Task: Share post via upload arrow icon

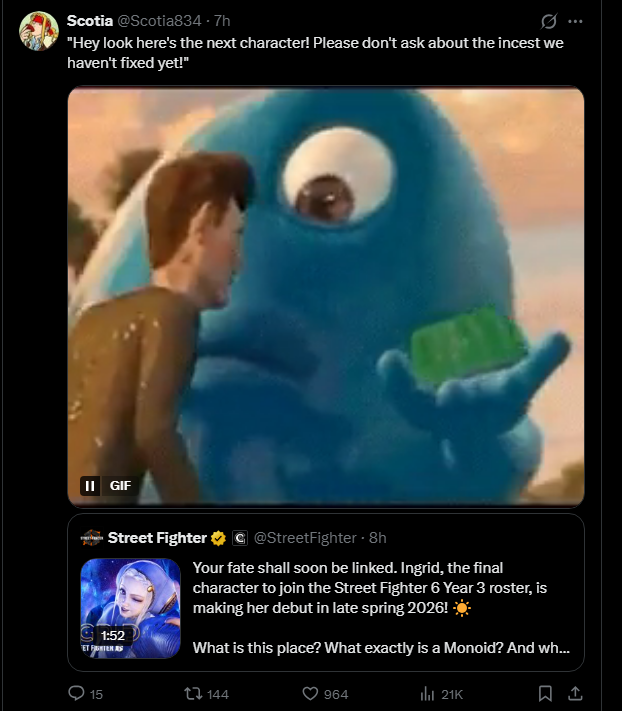Action: (575, 693)
